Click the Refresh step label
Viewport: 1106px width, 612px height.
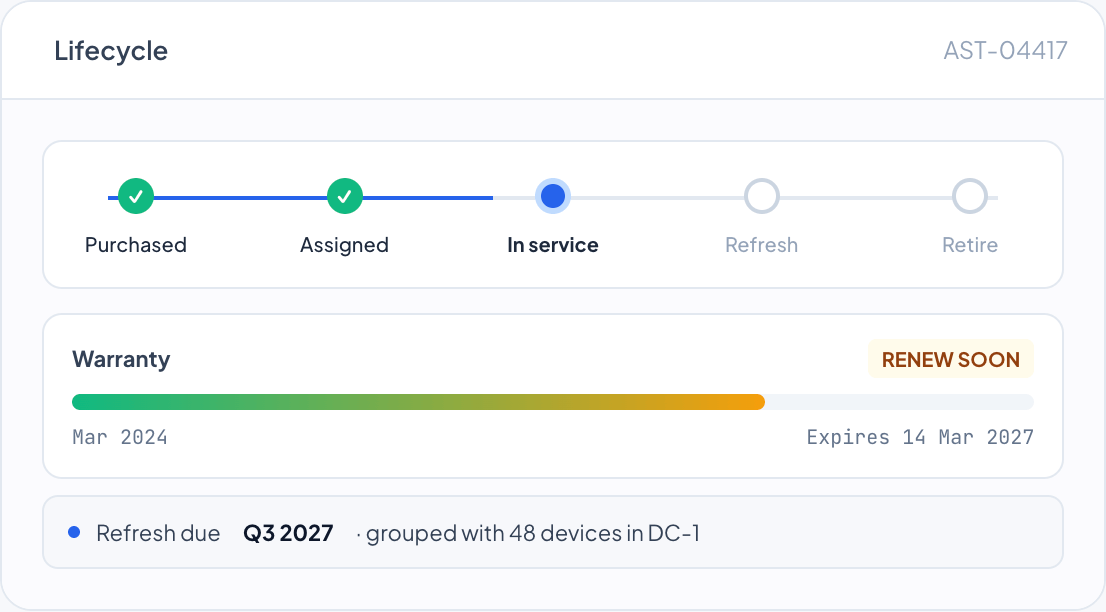tap(762, 245)
